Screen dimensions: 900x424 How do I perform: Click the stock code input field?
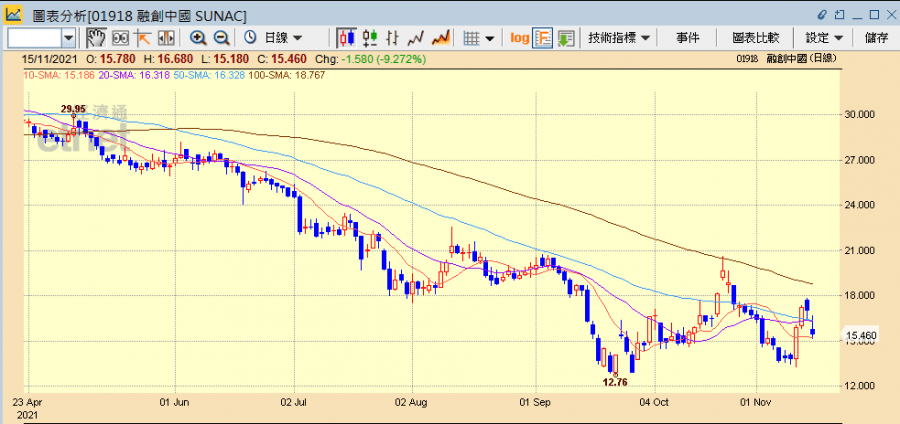pyautogui.click(x=34, y=37)
